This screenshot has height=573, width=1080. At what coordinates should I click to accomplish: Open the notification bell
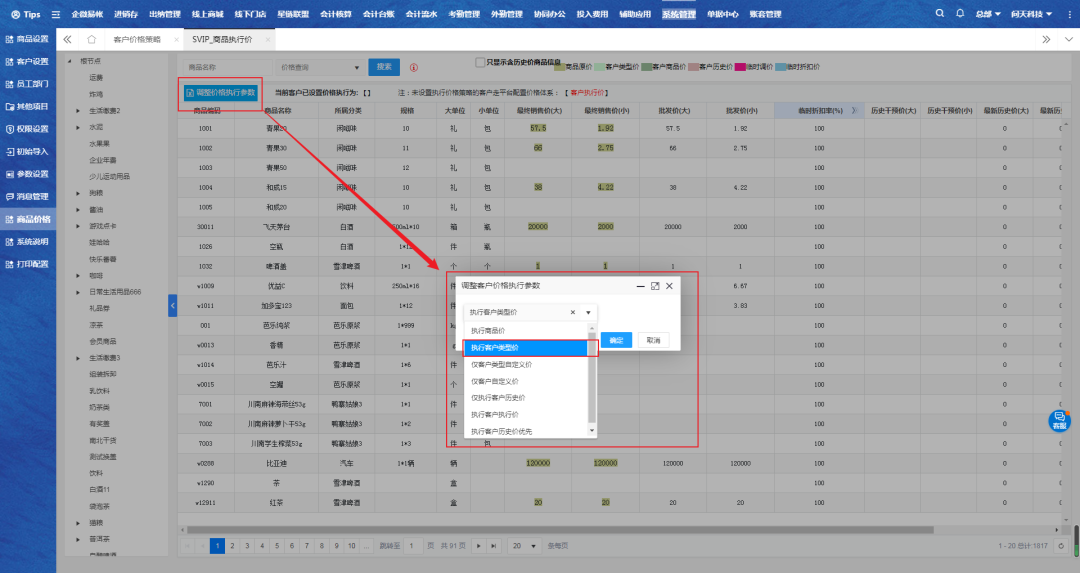[960, 14]
